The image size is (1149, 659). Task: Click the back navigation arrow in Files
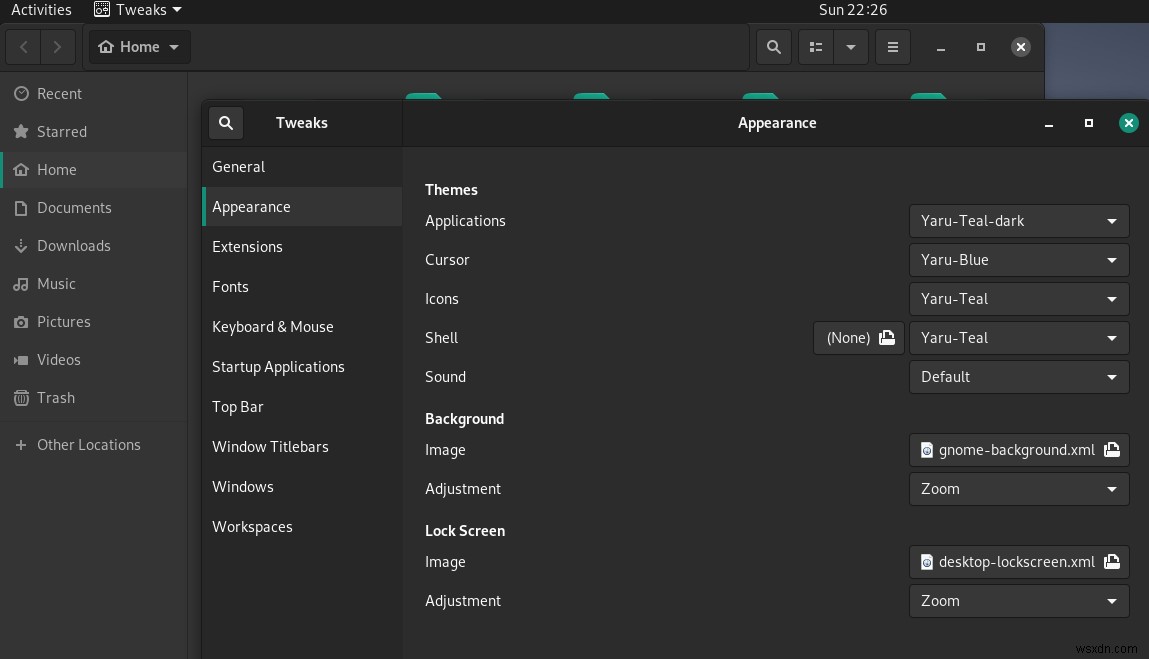point(23,46)
